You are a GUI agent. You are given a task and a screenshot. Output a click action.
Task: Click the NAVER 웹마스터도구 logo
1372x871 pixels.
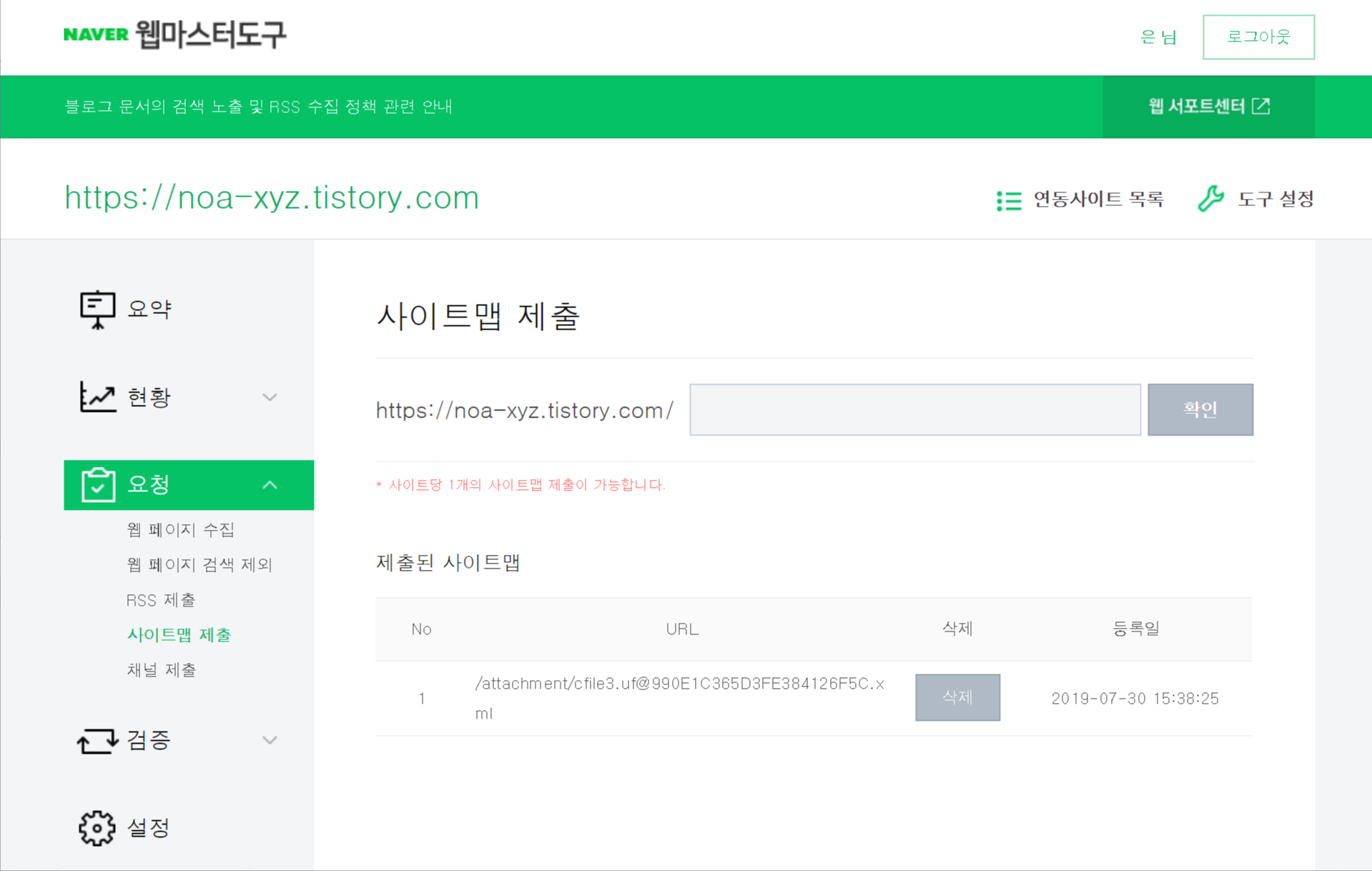[x=174, y=34]
